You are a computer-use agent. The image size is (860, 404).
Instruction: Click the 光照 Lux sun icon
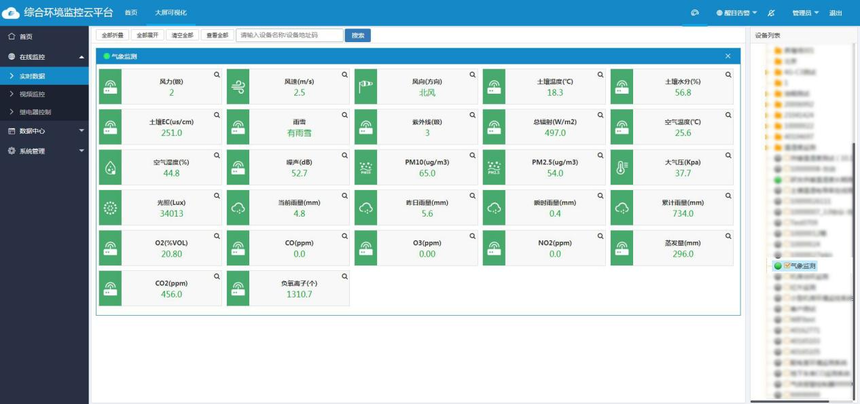[x=110, y=208]
